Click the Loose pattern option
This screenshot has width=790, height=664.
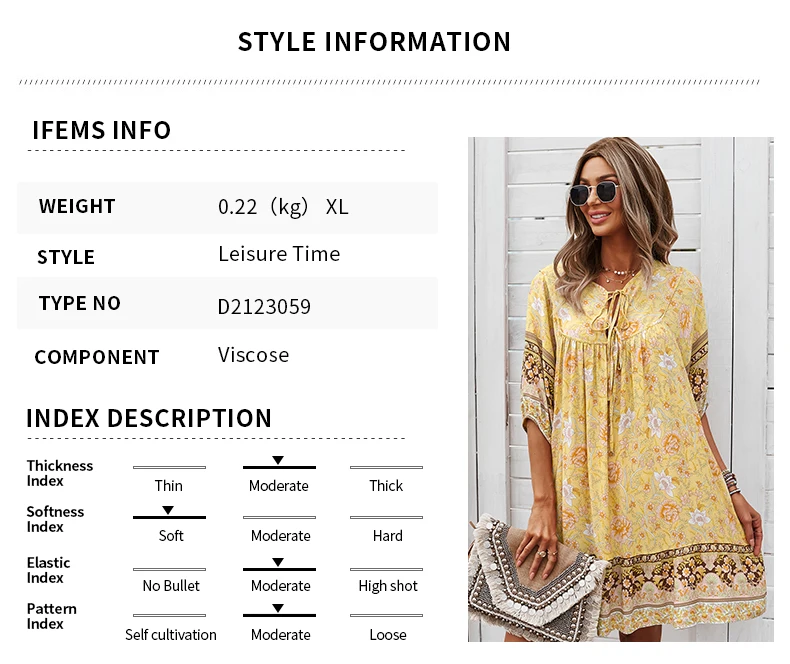point(387,635)
